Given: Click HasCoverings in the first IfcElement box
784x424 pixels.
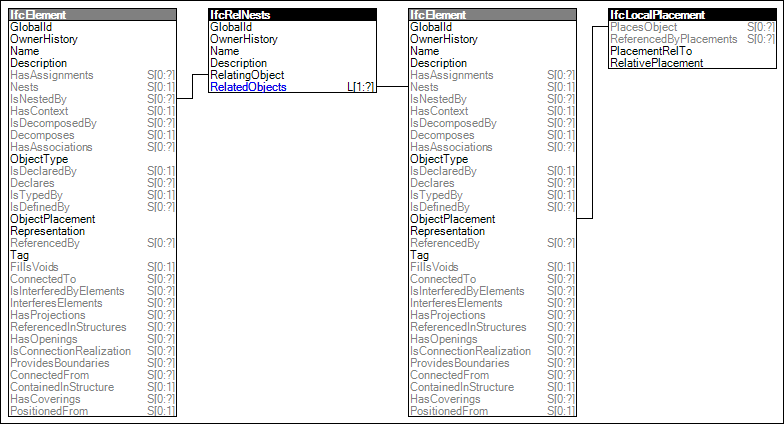Looking at the screenshot, I should pyautogui.click(x=45, y=399).
